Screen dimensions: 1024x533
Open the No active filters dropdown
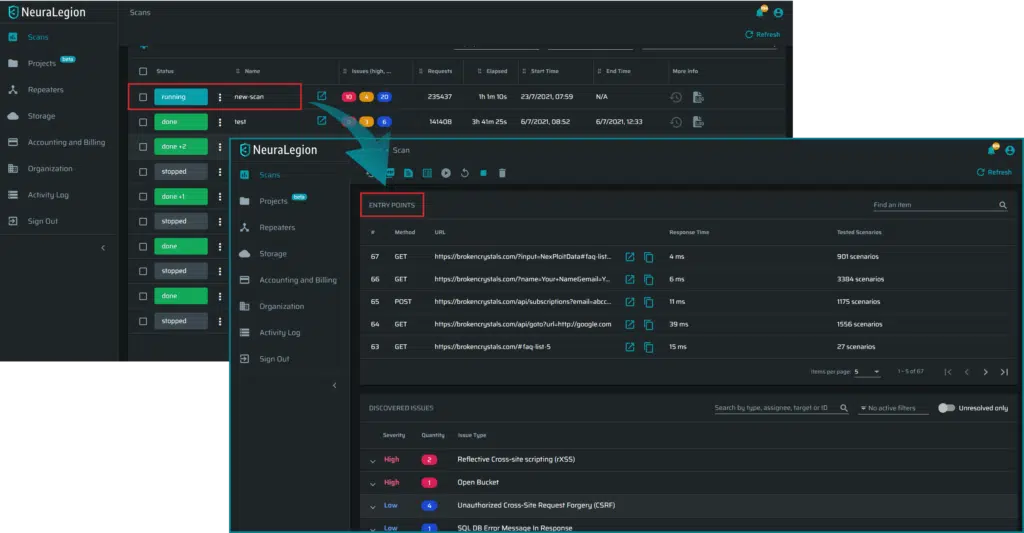click(x=892, y=408)
